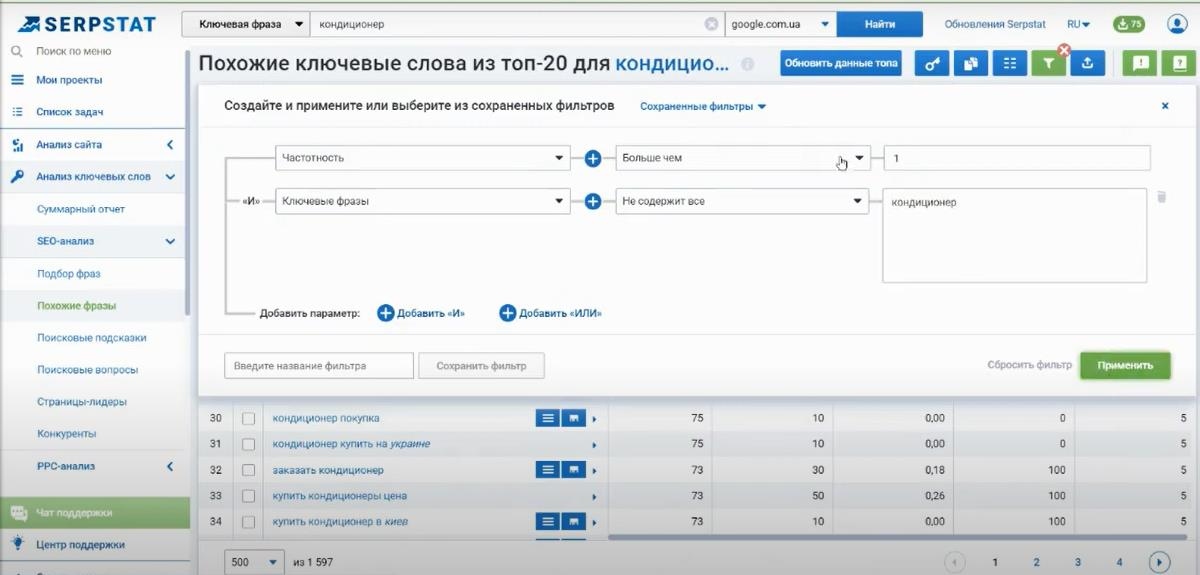Clear the search field with the X icon
This screenshot has height=575, width=1200.
tap(711, 24)
